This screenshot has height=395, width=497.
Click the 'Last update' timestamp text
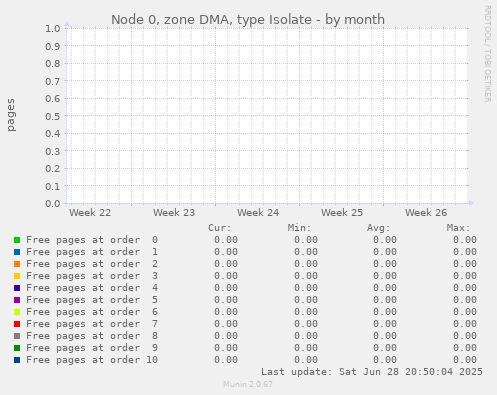pos(372,372)
